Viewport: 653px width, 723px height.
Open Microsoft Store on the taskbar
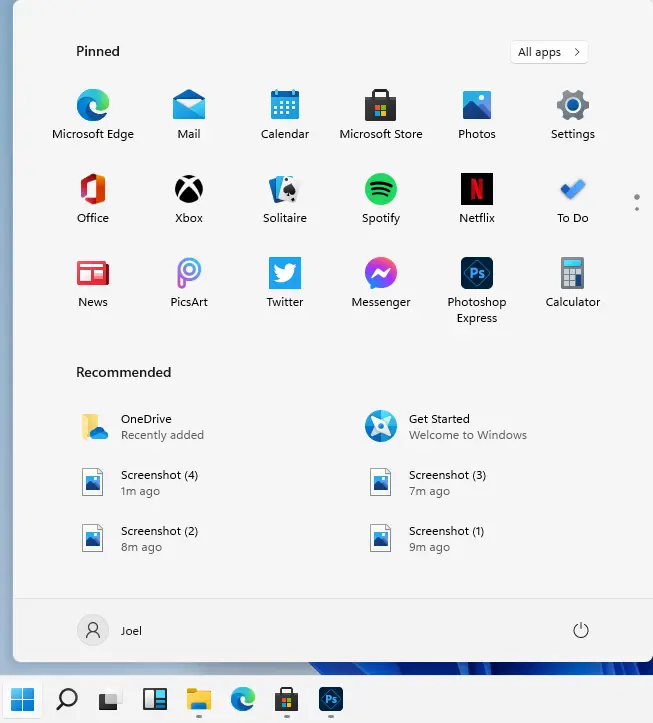click(x=286, y=699)
